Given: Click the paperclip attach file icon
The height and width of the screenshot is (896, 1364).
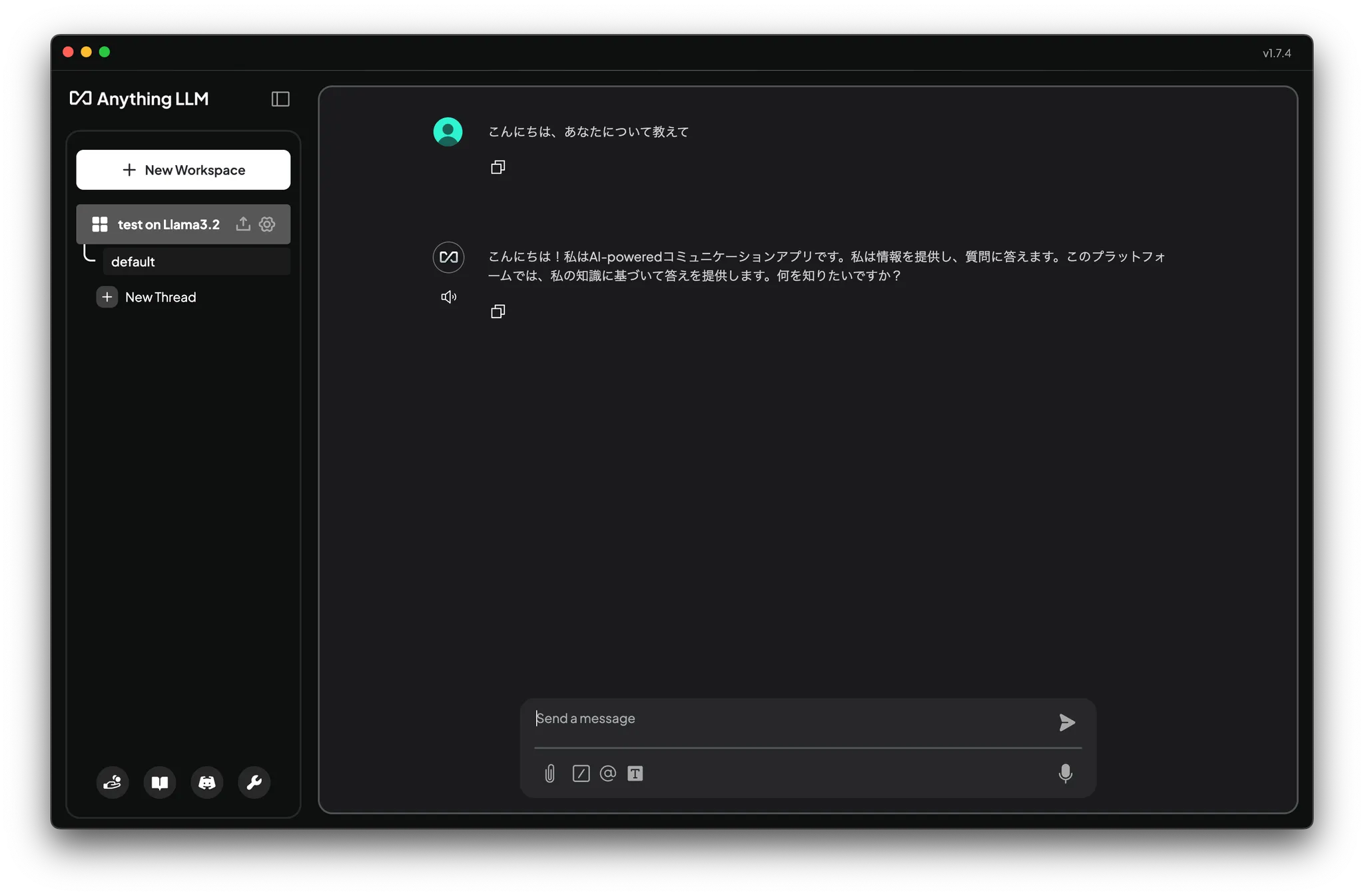Looking at the screenshot, I should (x=549, y=774).
